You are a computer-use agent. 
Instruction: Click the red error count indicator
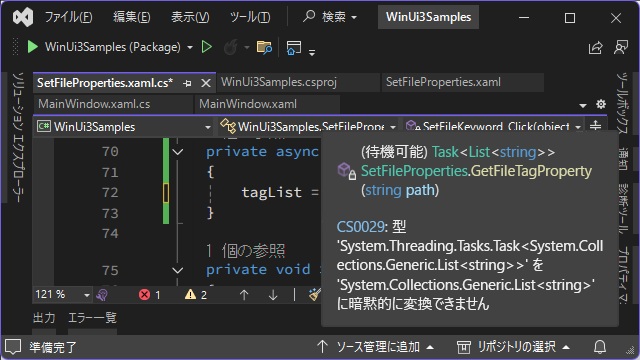pyautogui.click(x=149, y=295)
